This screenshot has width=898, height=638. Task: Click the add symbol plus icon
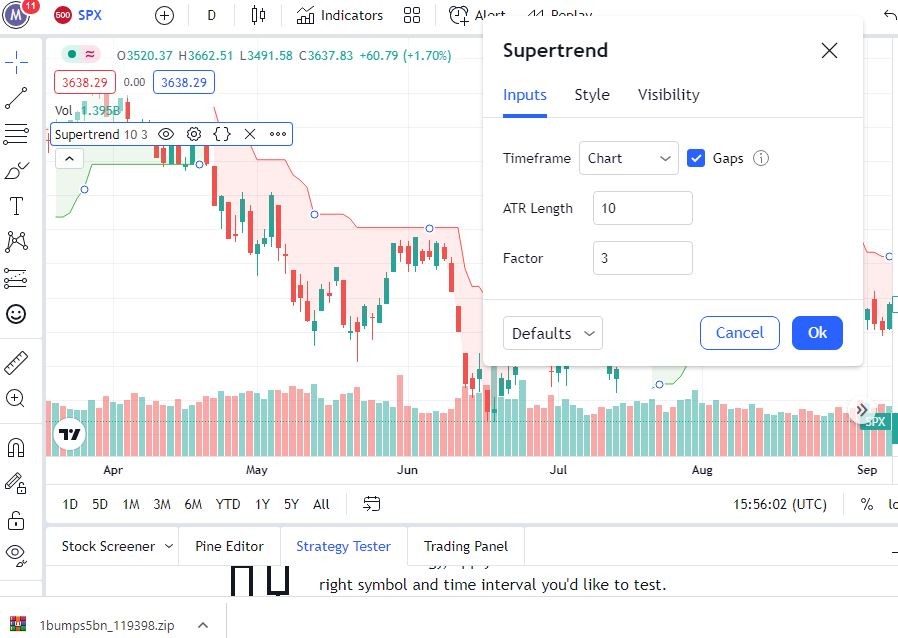(164, 15)
